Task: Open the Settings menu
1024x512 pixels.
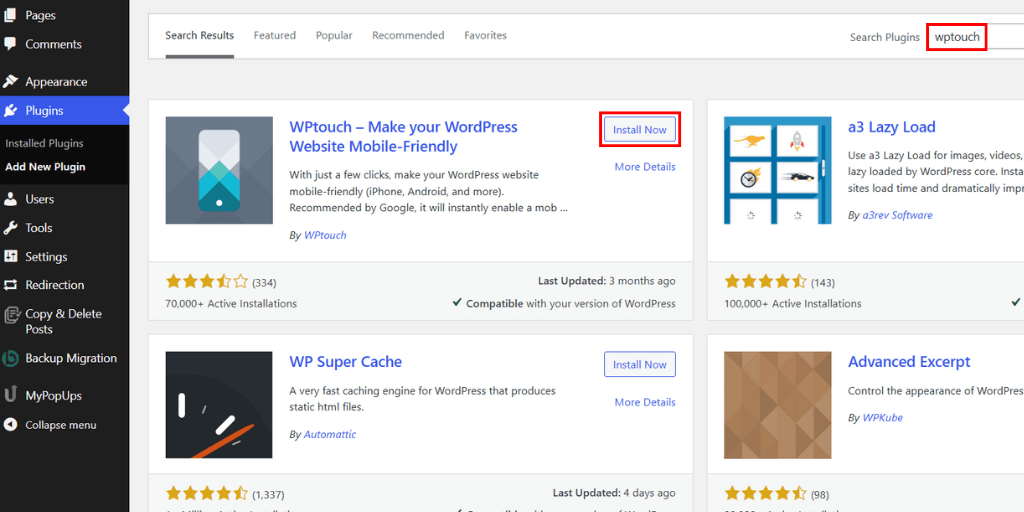Action: coord(46,257)
